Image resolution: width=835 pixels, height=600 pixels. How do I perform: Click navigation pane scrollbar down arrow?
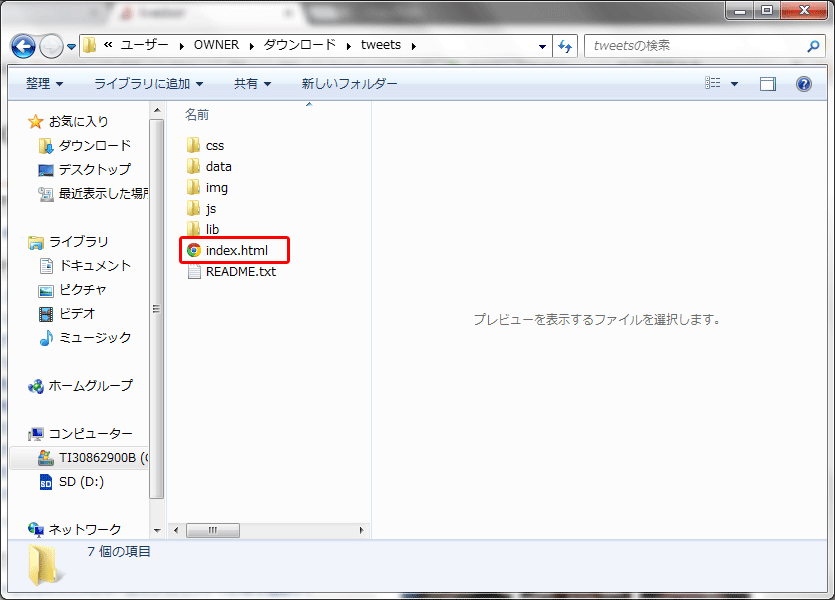click(x=157, y=530)
